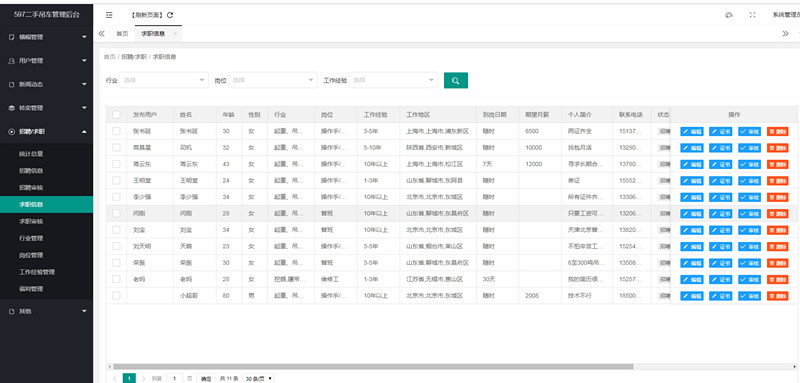Click 审核 button in highlighted 13206 row
Image resolution: width=800 pixels, height=383 pixels.
(749, 214)
